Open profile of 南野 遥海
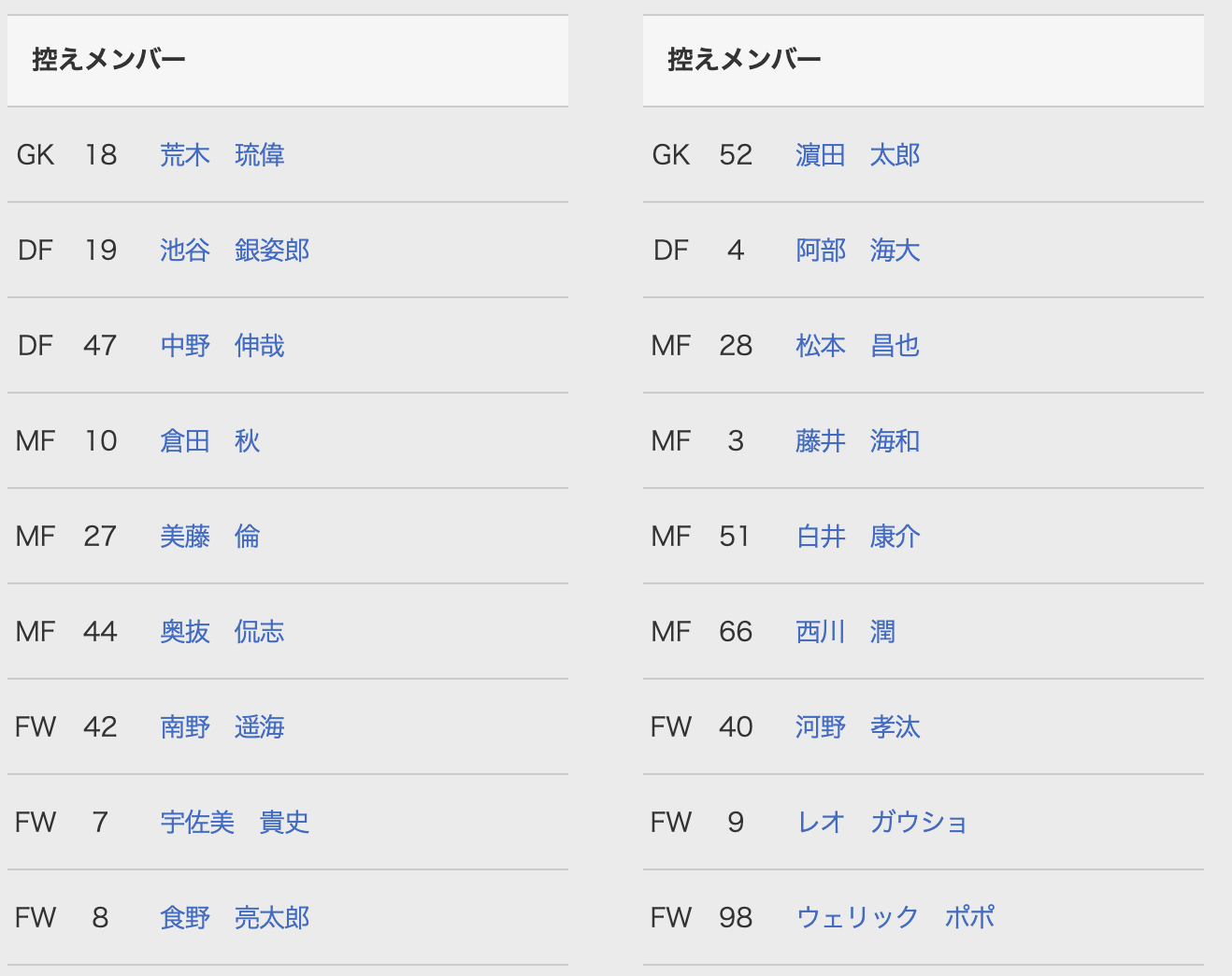Viewport: 1232px width, 976px height. click(222, 727)
